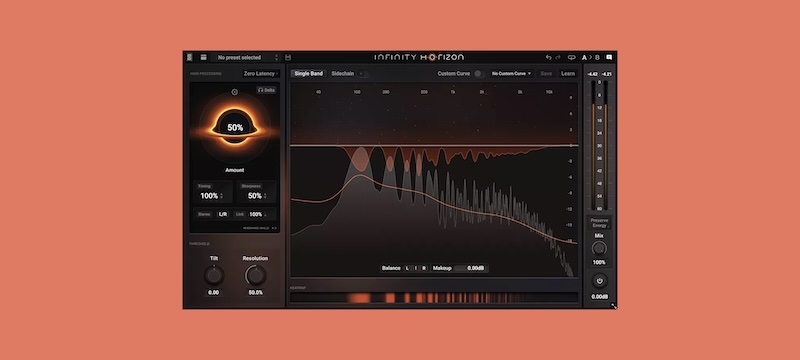This screenshot has width=800, height=360.
Task: Click the window resize corner handle
Action: coord(614,306)
